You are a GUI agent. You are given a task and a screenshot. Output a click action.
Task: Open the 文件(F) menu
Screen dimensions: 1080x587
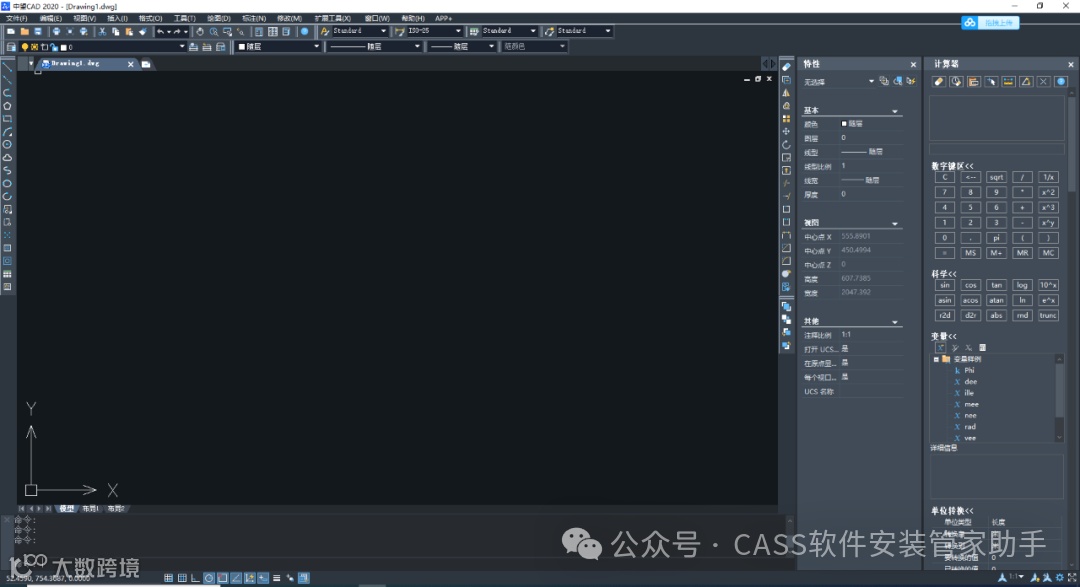pos(17,19)
